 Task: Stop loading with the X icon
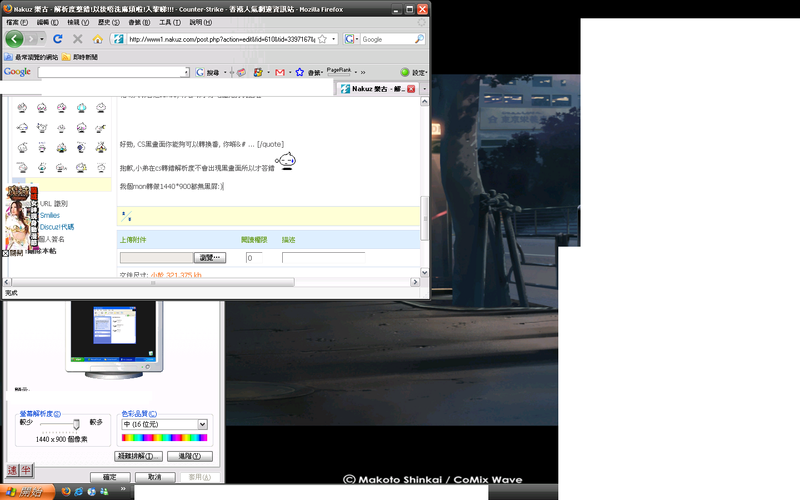(78, 39)
